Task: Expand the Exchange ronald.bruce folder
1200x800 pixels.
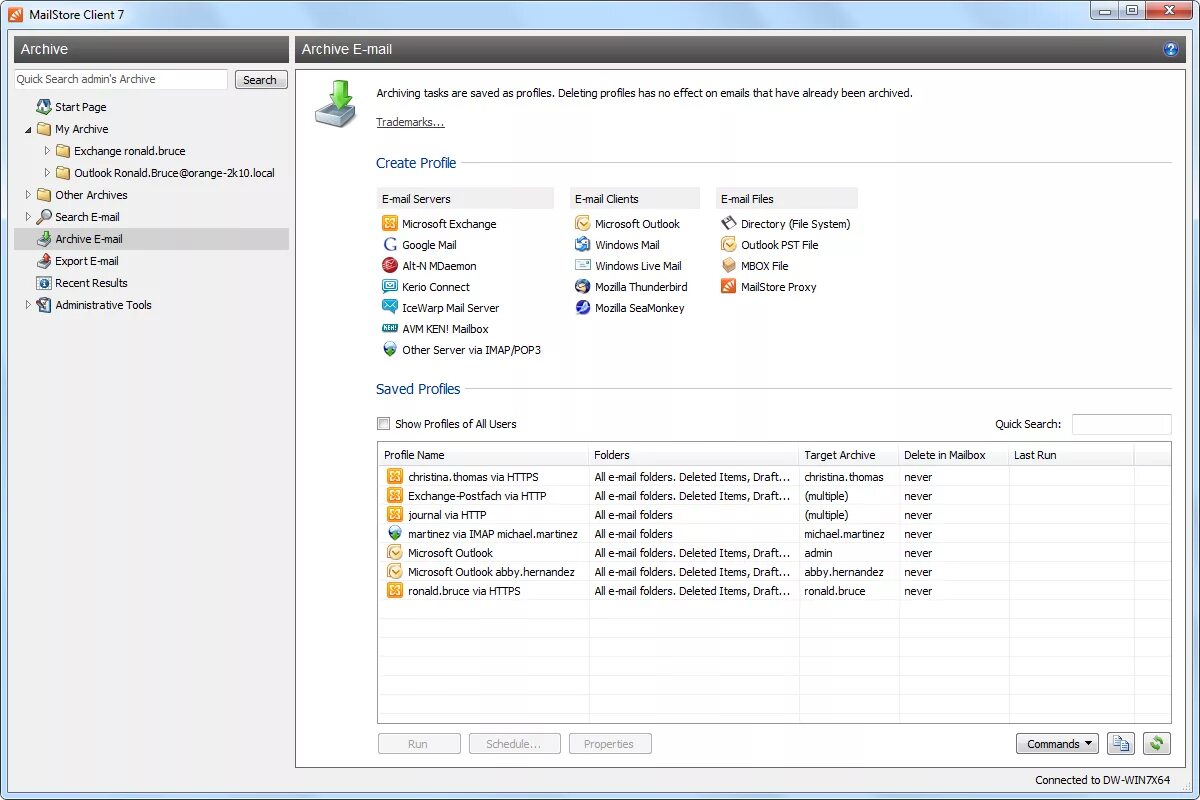Action: tap(47, 151)
